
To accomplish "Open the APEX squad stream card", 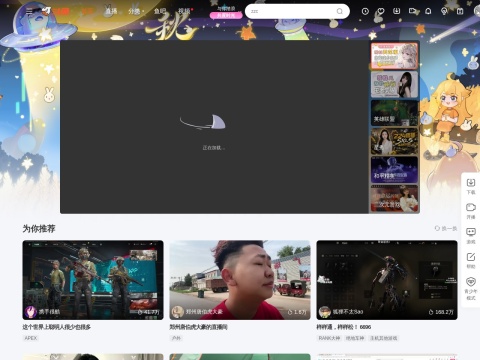I will pos(93,280).
